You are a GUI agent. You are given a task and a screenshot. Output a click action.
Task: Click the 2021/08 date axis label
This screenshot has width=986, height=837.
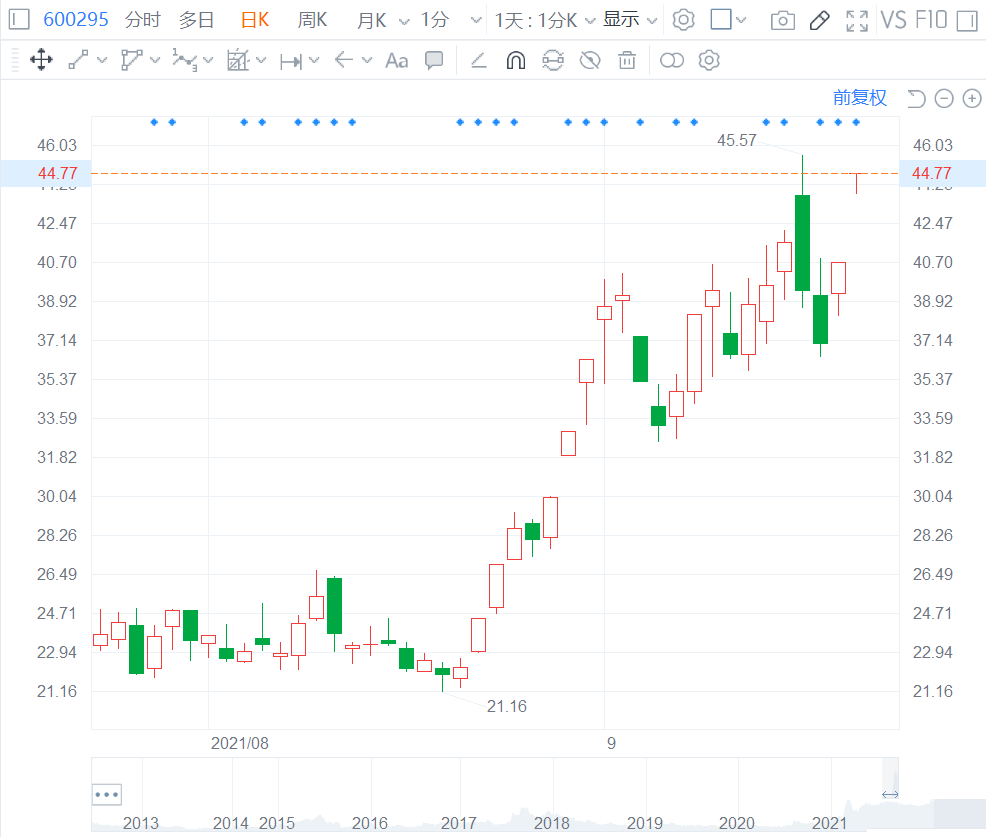click(240, 743)
